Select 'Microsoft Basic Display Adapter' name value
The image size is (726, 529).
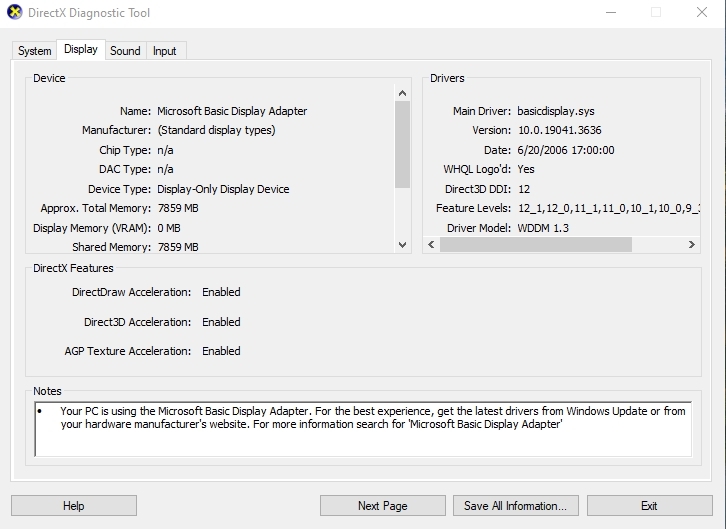[232, 111]
